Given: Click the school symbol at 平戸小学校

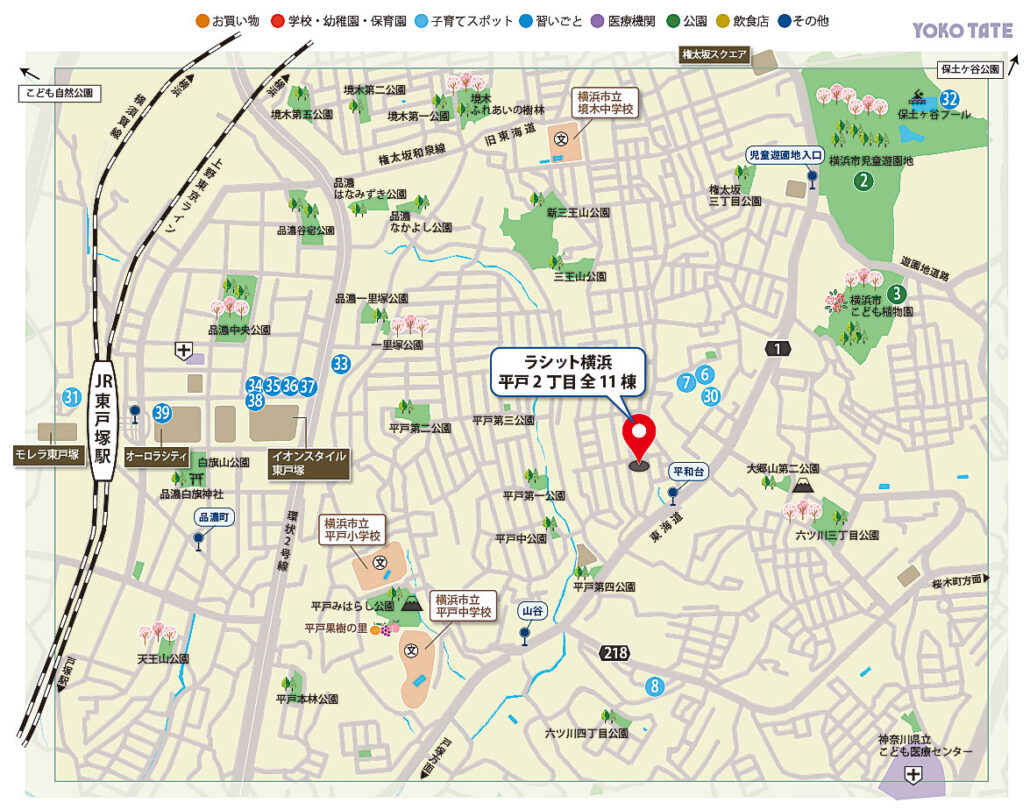Looking at the screenshot, I should click(x=380, y=563).
